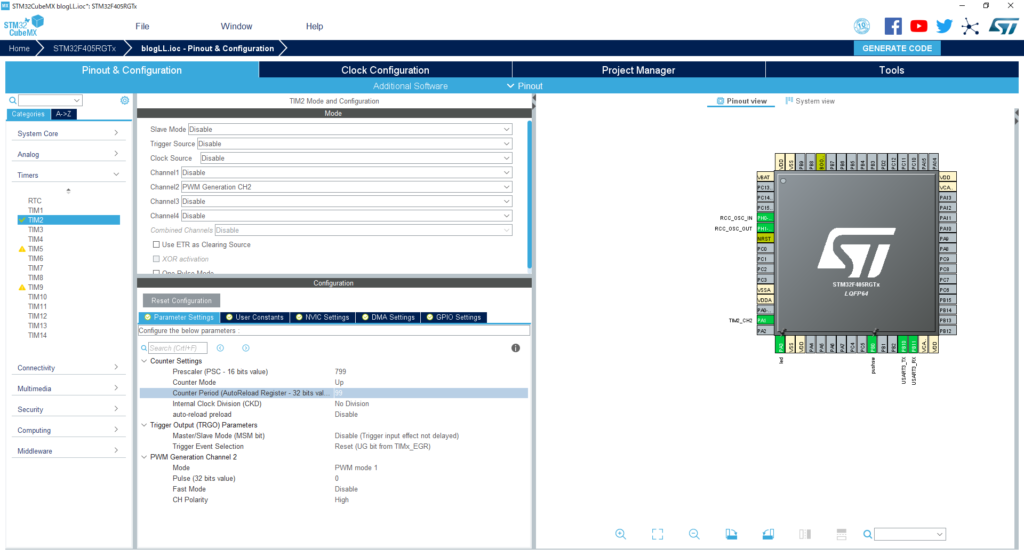Screen dimensions: 1024x555
Task: Zoom in on the pinout view
Action: tap(621, 534)
